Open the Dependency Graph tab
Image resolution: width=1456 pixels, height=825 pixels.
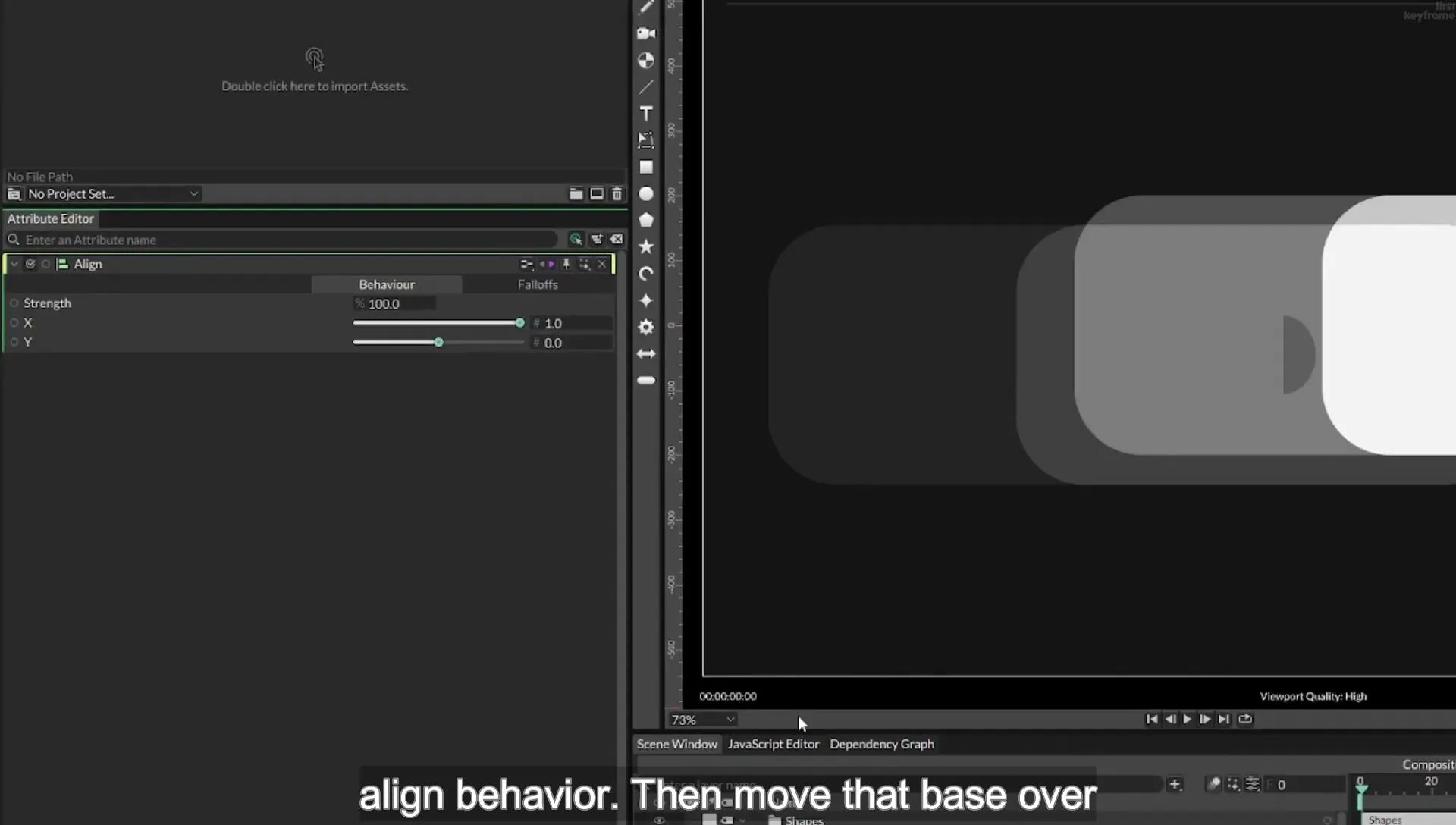coord(882,744)
